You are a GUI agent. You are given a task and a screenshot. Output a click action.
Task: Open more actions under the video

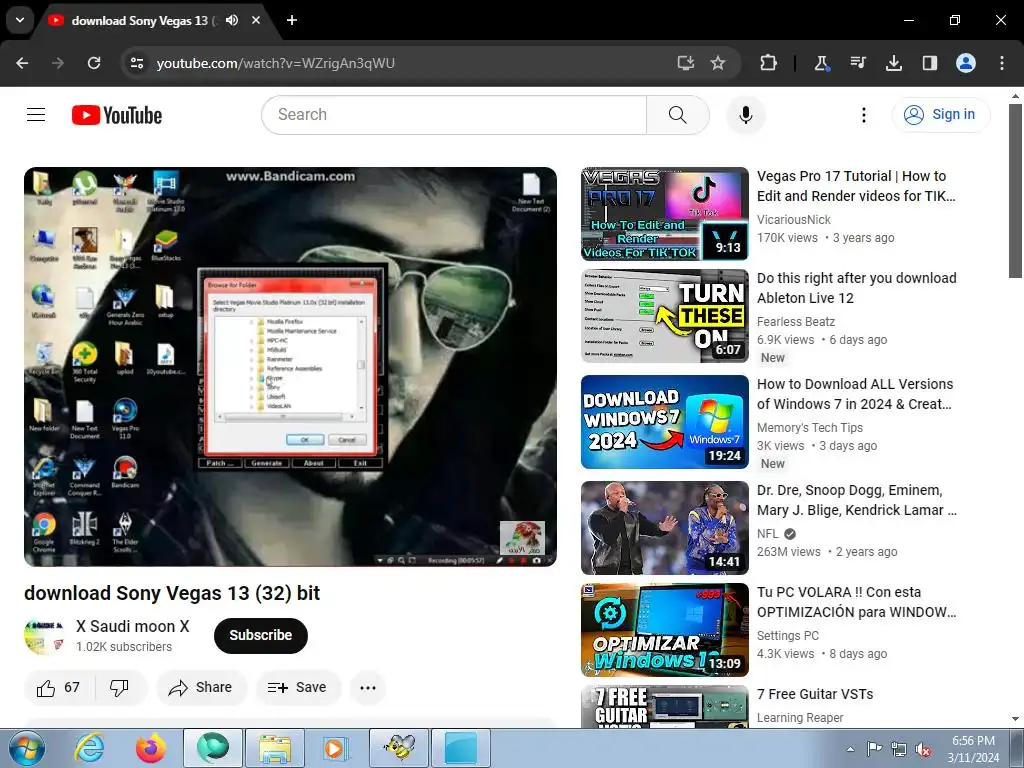(x=368, y=688)
